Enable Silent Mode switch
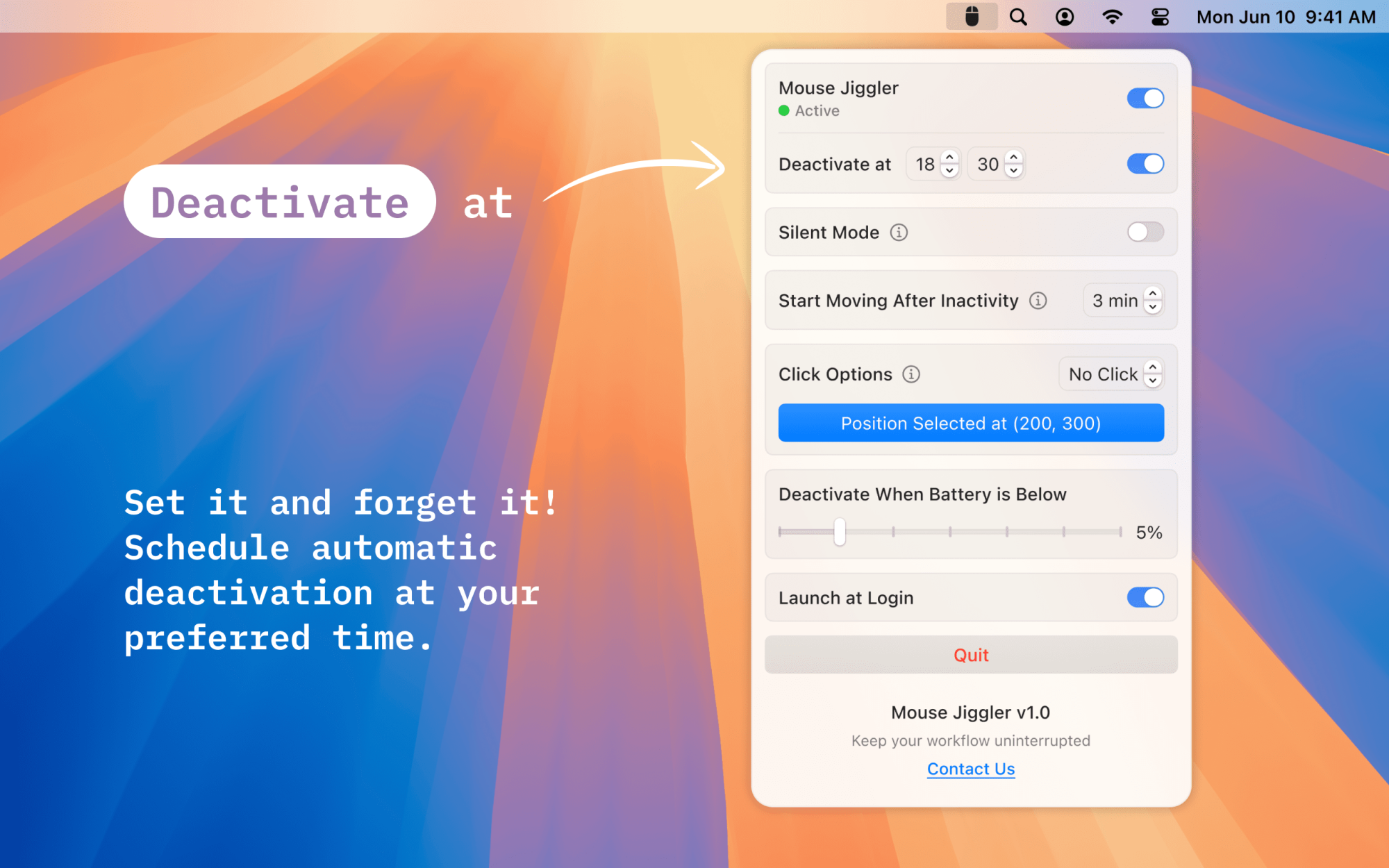Screen dimensions: 1389x868 (1145, 232)
